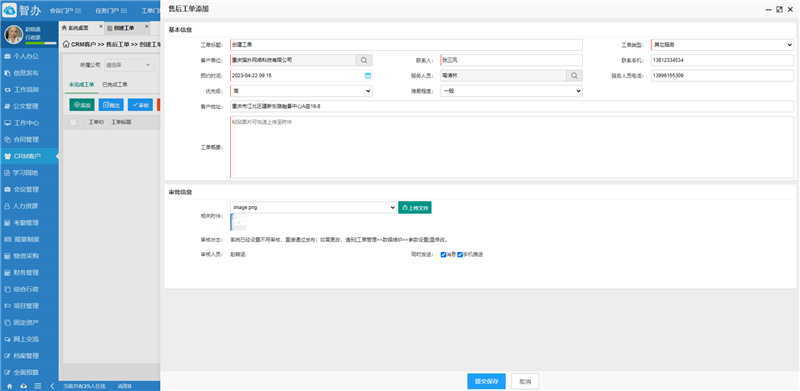This screenshot has height=391, width=800.
Task: Click the green 添加 button
Action: 82,105
